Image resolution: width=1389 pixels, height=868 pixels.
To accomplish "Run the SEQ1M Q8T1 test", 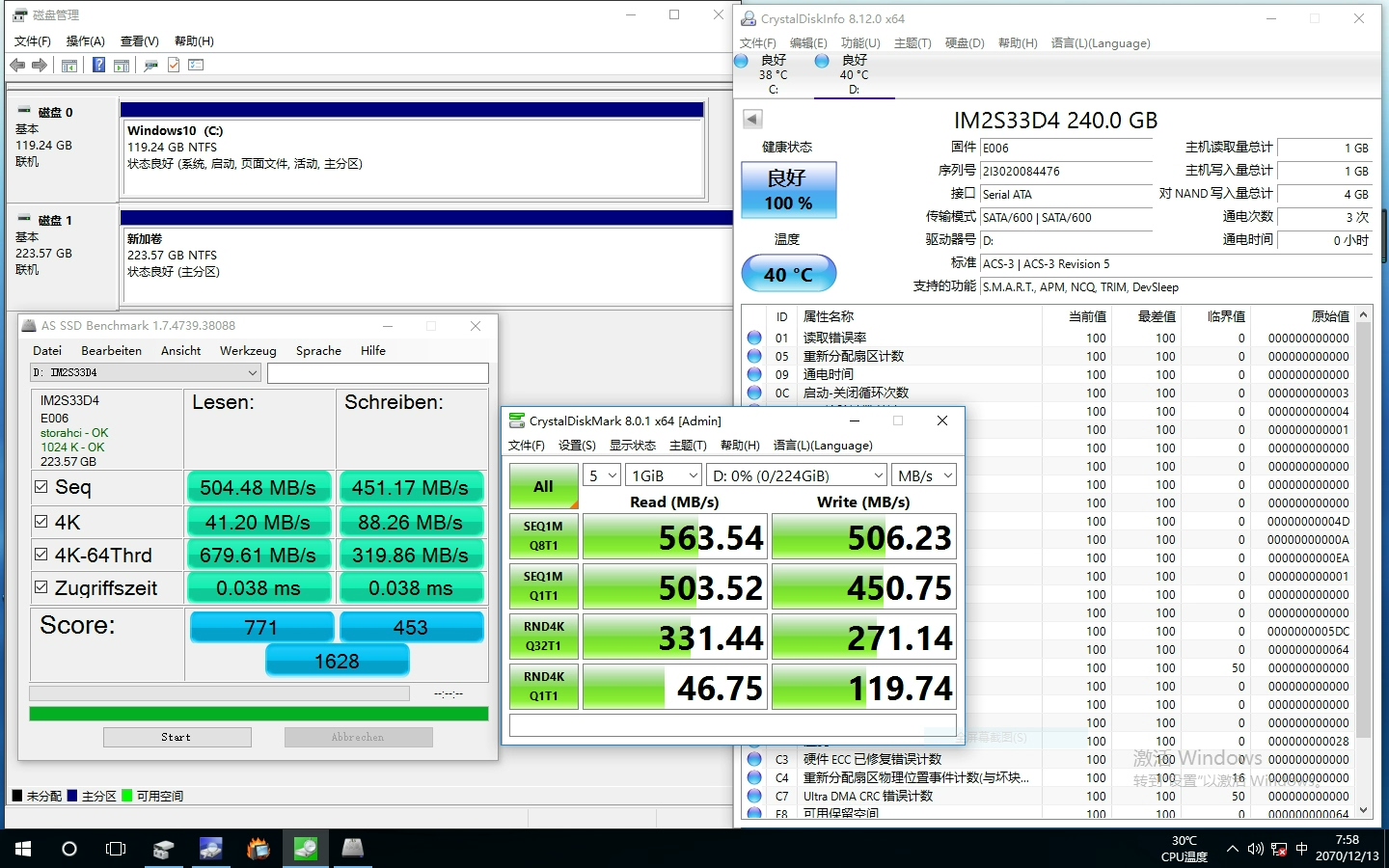I will pos(543,536).
